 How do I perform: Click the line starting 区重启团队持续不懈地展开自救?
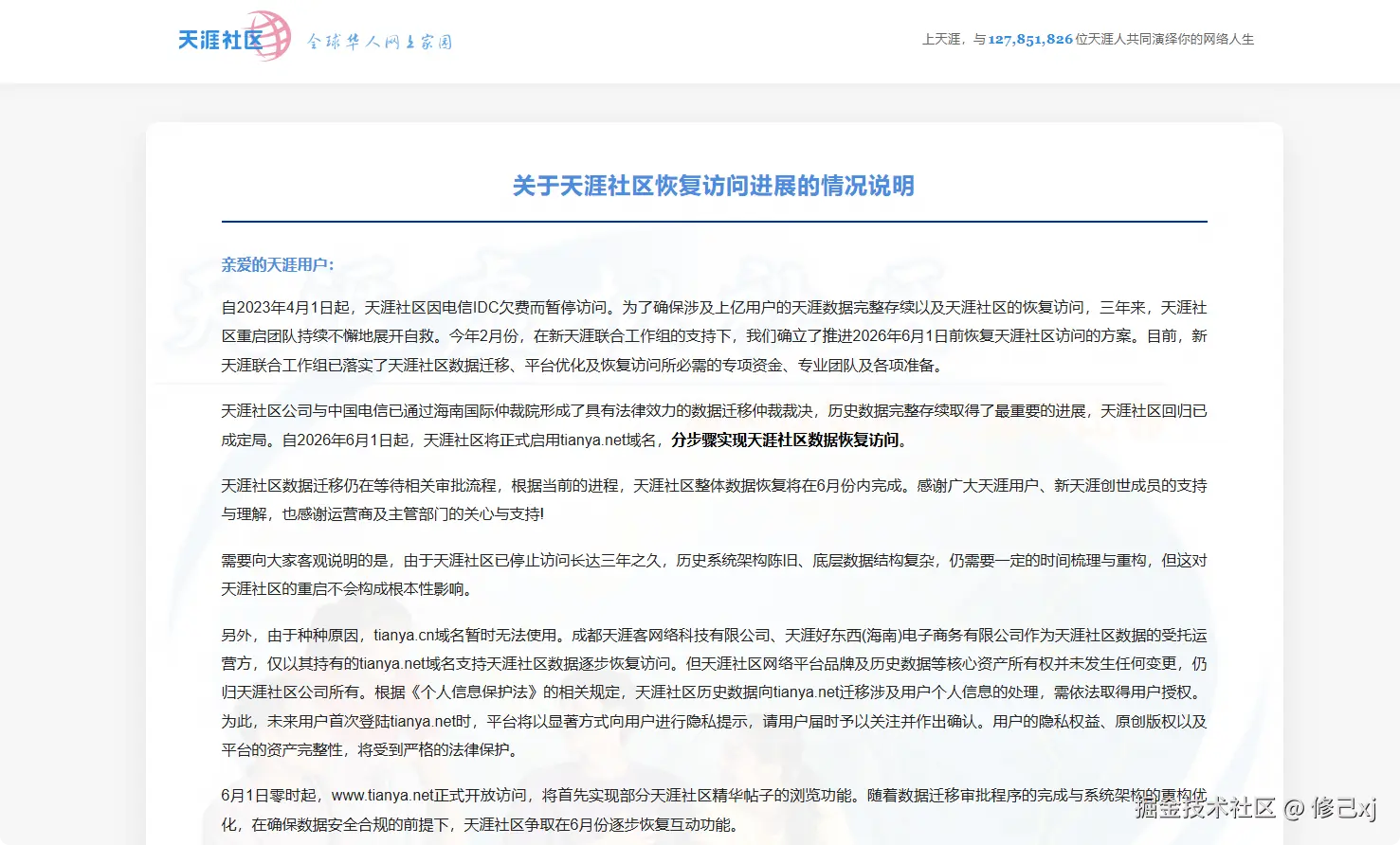coord(714,336)
